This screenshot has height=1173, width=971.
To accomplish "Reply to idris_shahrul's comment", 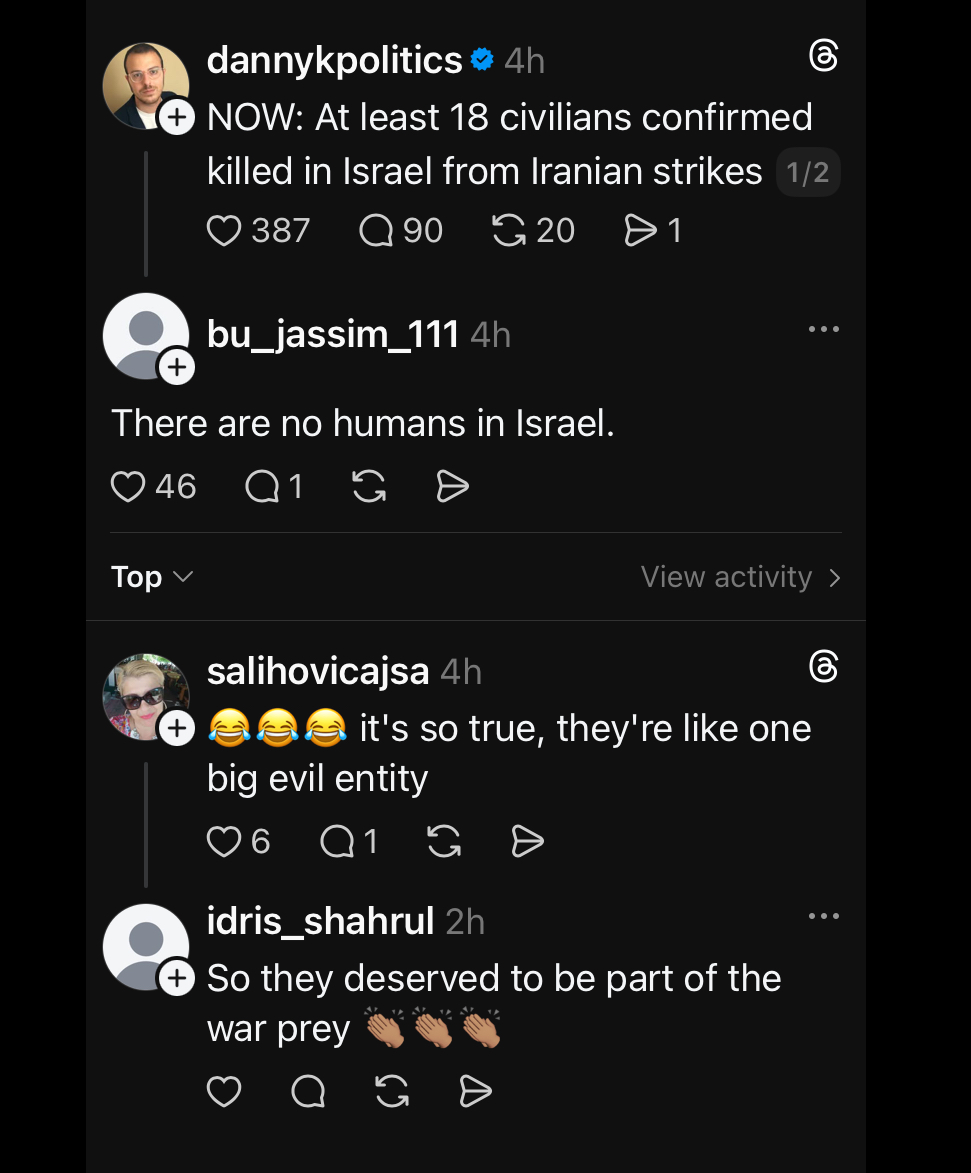I will coord(308,1092).
